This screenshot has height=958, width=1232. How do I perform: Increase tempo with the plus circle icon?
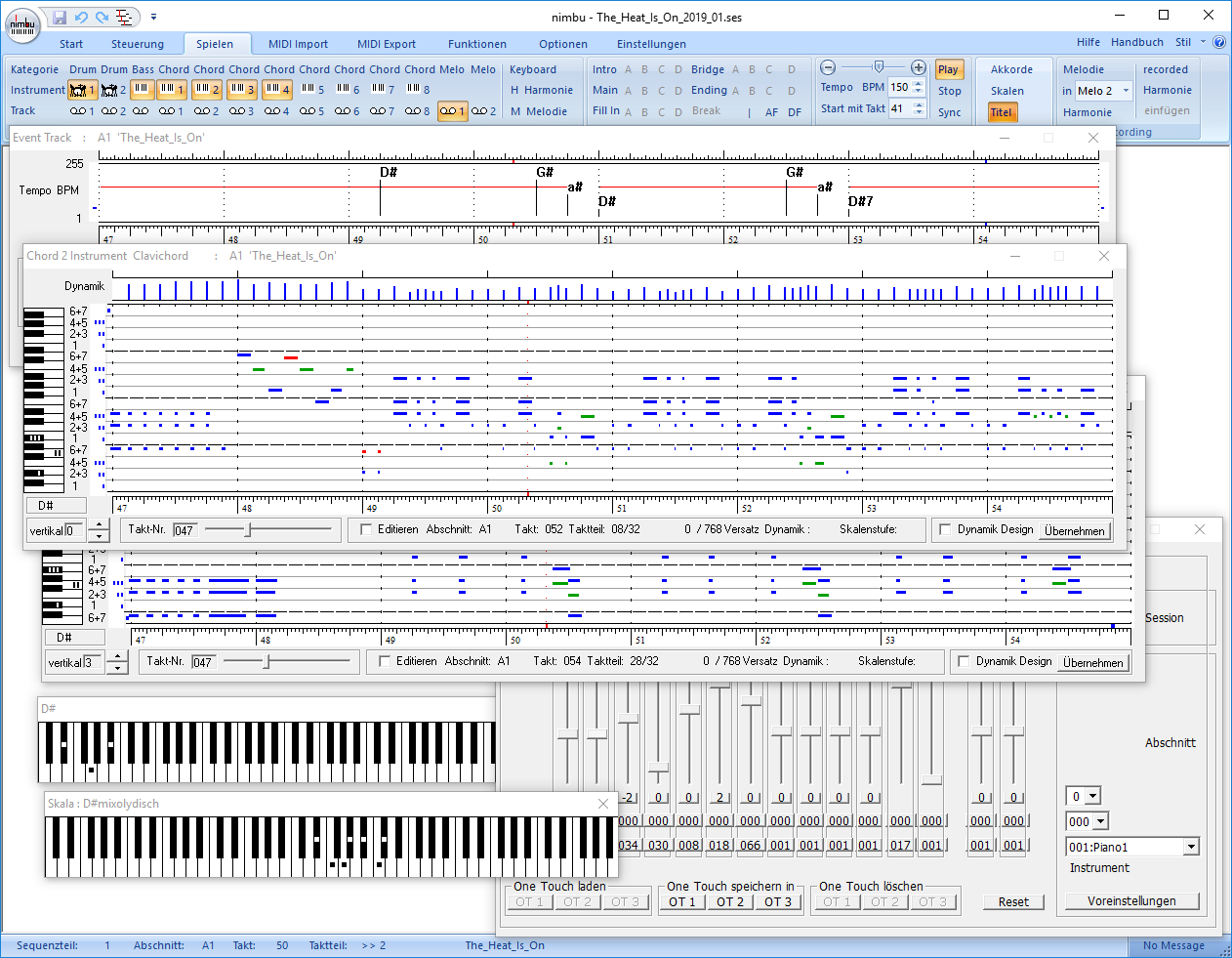919,67
